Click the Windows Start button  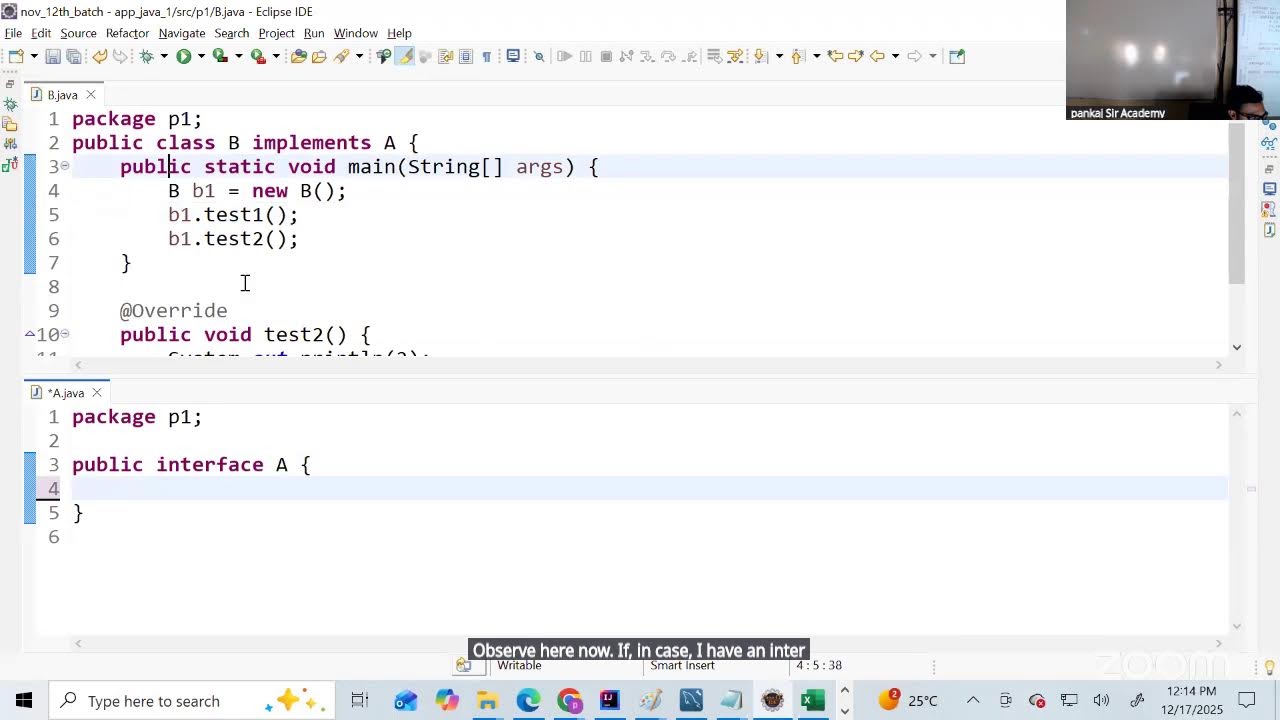click(24, 700)
